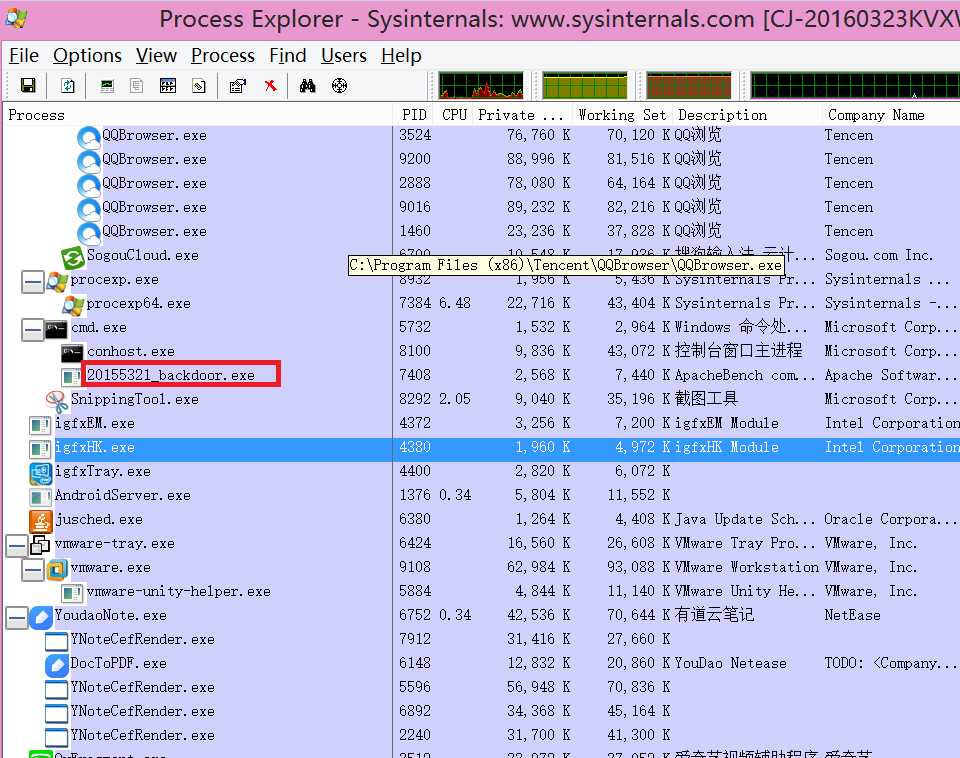960x758 pixels.
Task: Open the Options menu
Action: tap(88, 56)
